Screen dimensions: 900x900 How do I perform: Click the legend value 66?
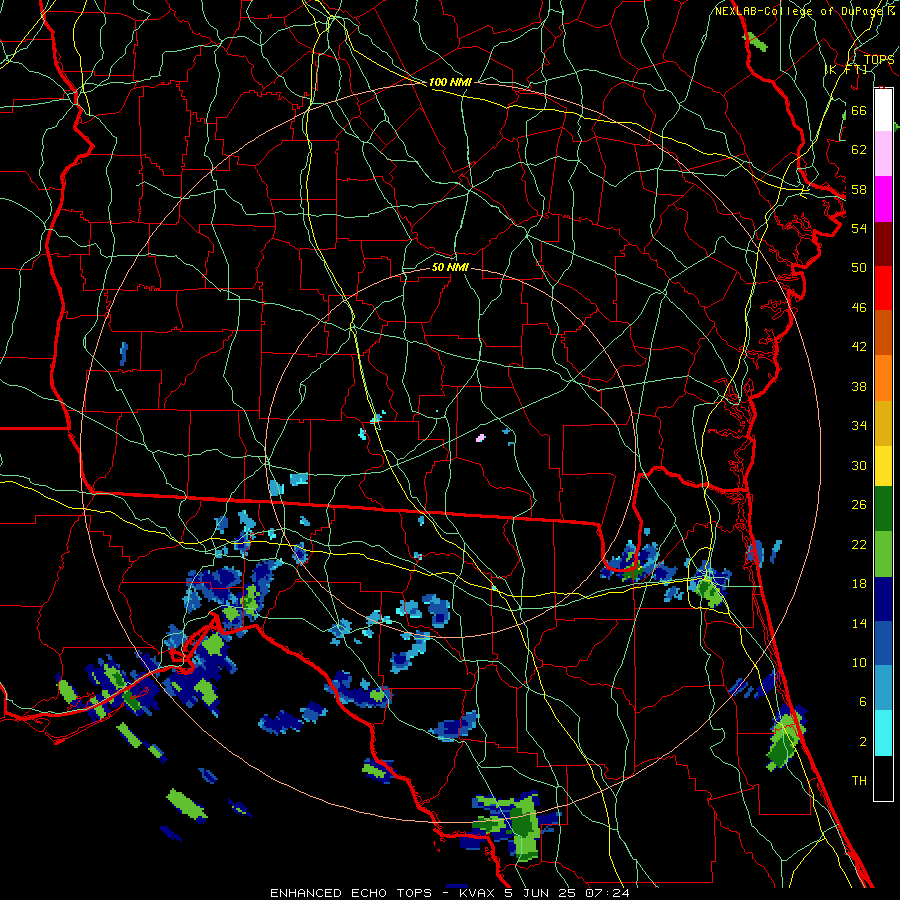point(859,110)
